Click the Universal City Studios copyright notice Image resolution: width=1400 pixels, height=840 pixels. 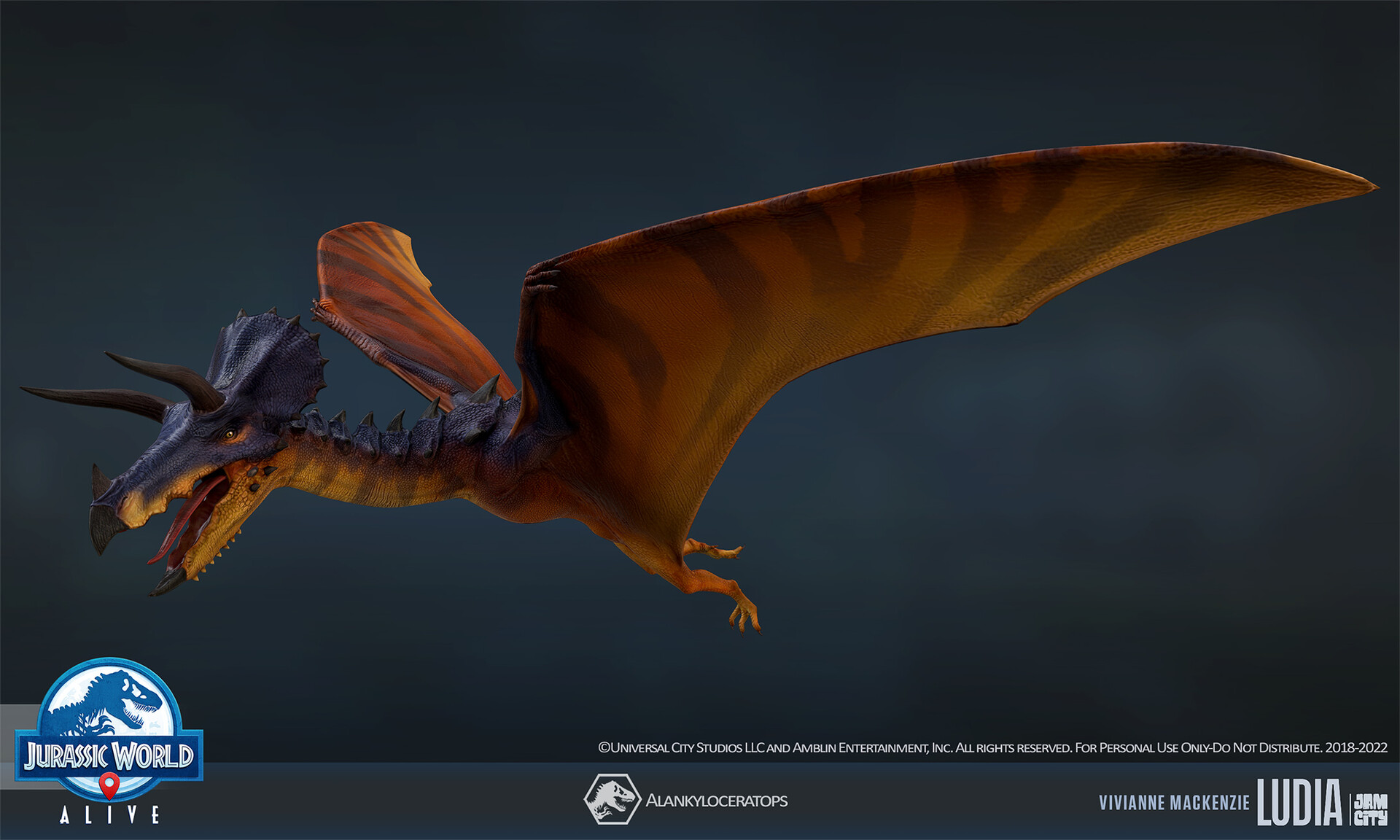click(x=992, y=747)
